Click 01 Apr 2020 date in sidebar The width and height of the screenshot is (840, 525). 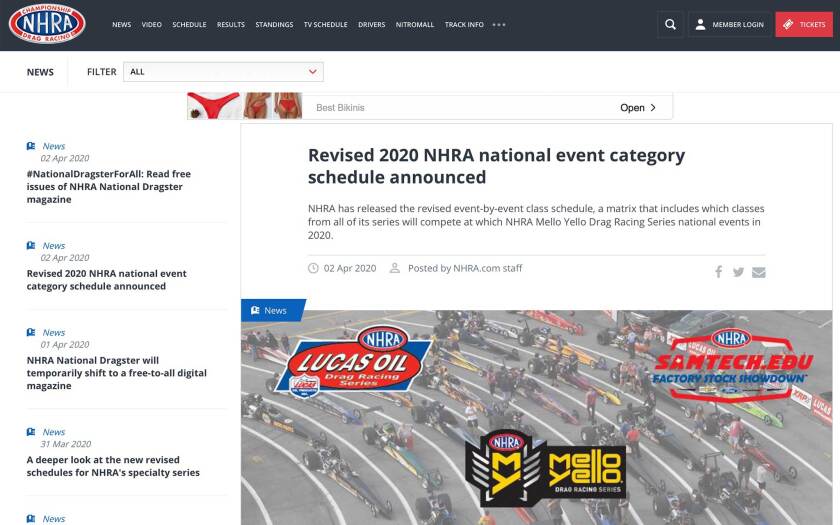(65, 344)
